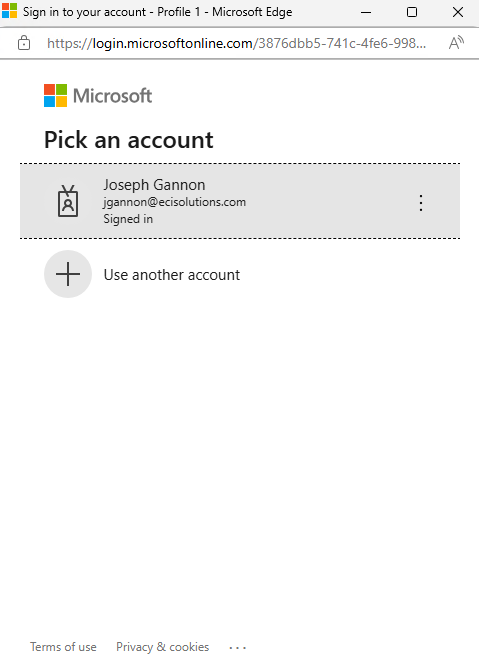This screenshot has width=479, height=659.
Task: Click the jgannon@ecisolutions.com email text
Action: (x=174, y=202)
